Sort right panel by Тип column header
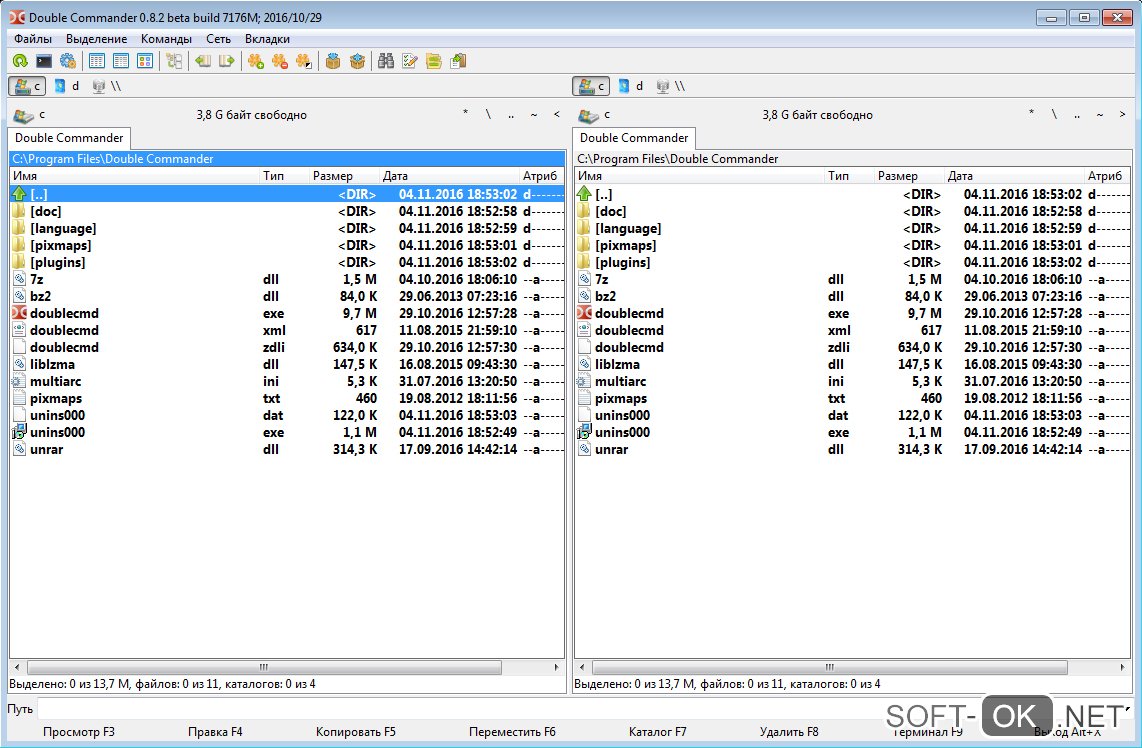 coord(850,176)
